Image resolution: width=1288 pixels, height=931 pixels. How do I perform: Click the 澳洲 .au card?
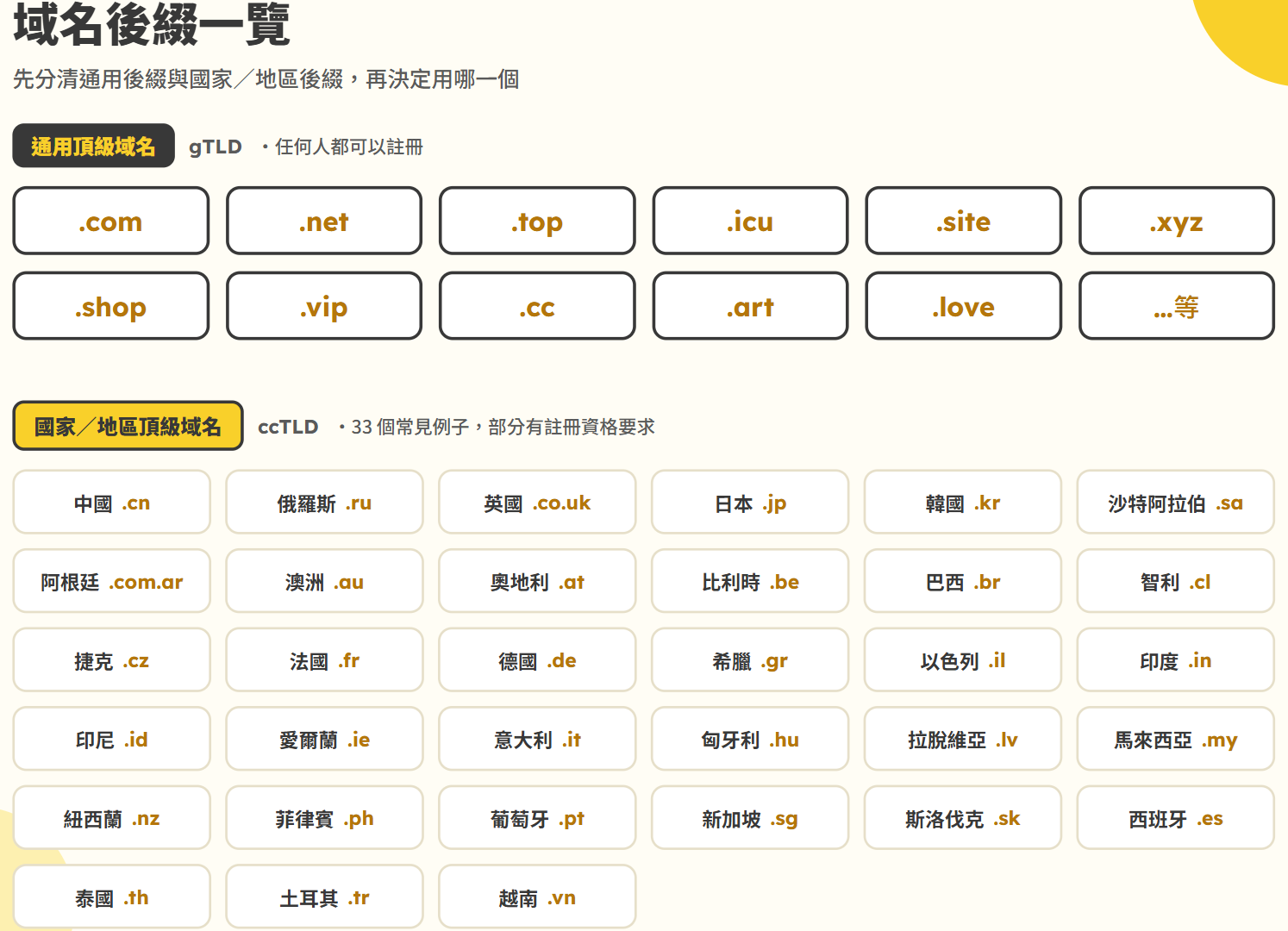324,581
